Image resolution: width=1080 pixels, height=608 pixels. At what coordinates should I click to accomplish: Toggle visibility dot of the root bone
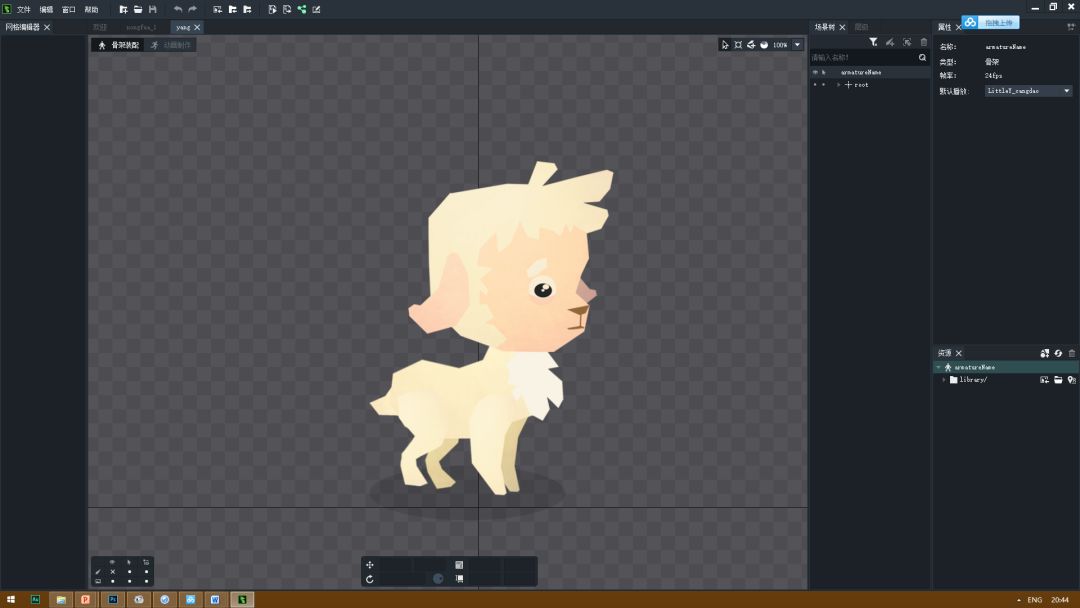point(815,85)
